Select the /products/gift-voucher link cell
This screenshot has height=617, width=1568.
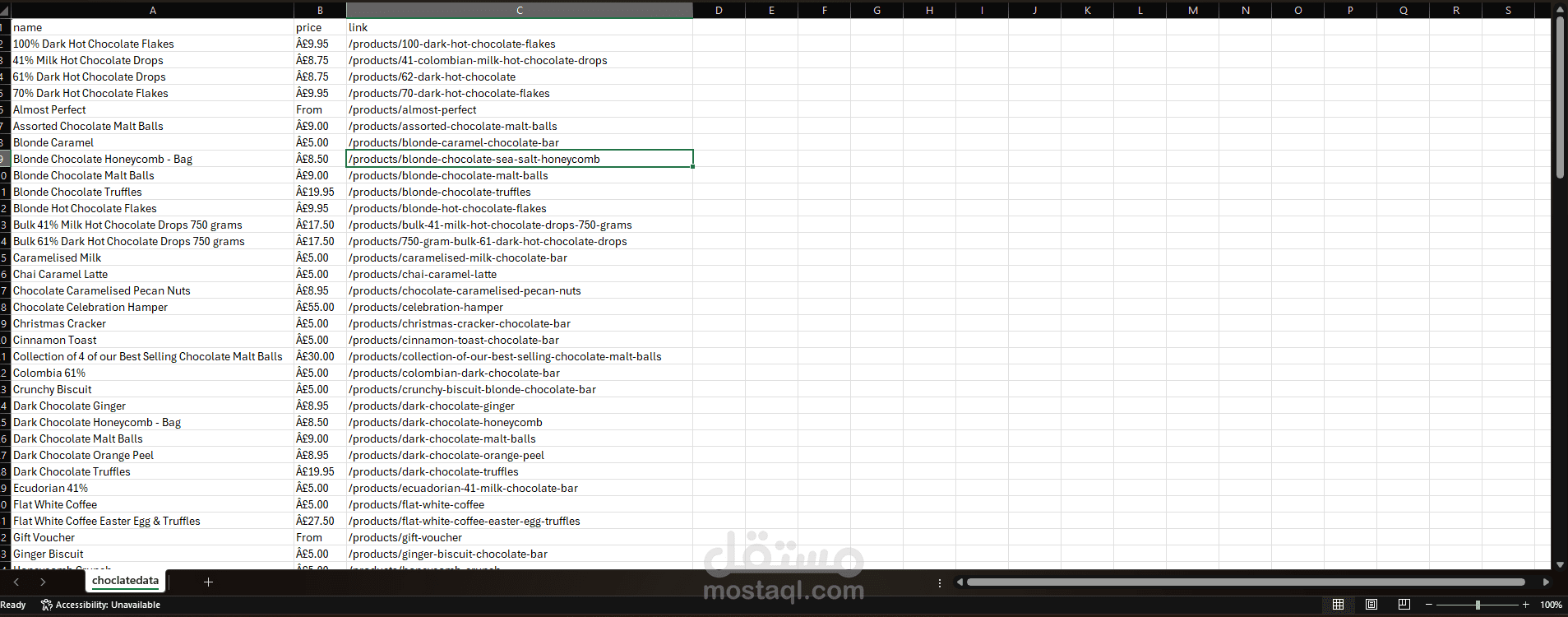coord(520,537)
